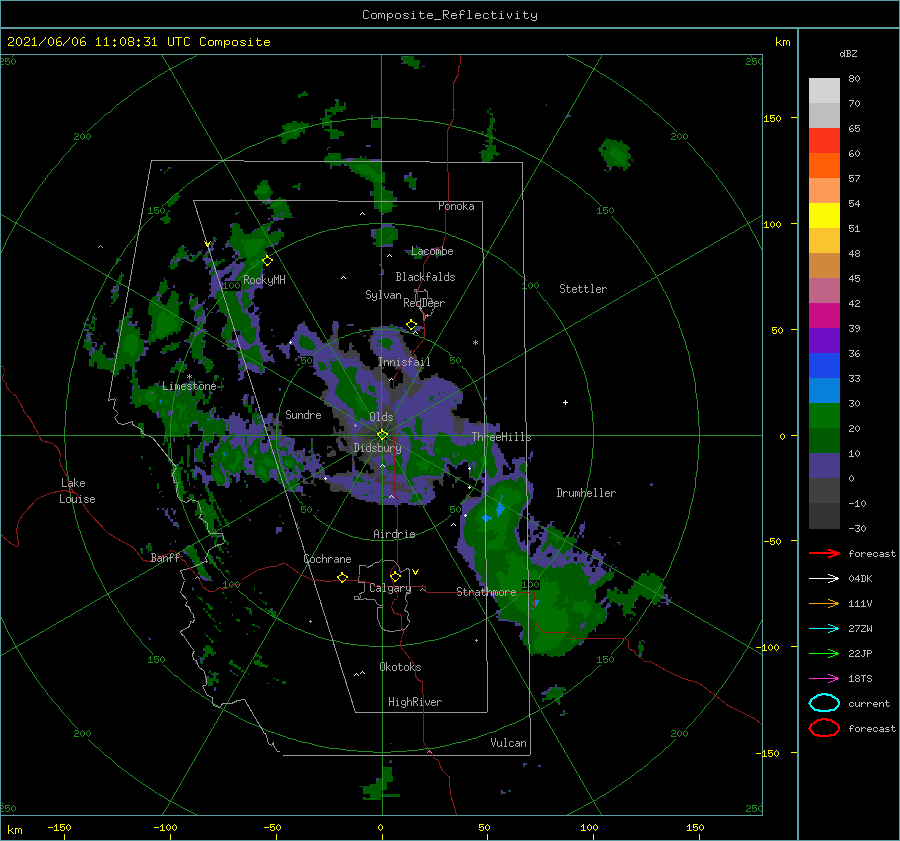Image resolution: width=900 pixels, height=841 pixels.
Task: Click the Composite_Reflectivity title
Action: tap(450, 15)
